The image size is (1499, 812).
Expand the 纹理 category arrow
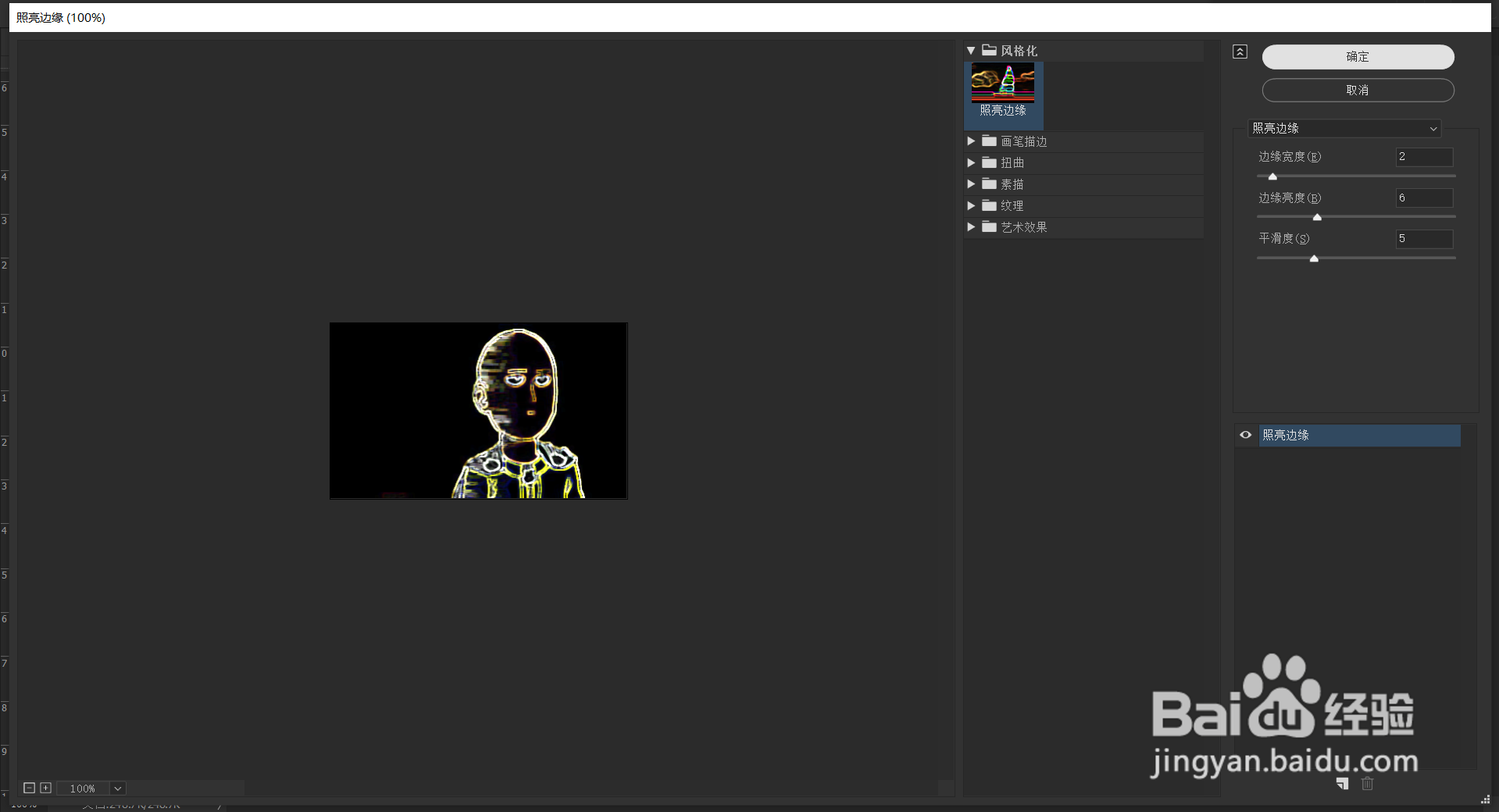click(971, 205)
